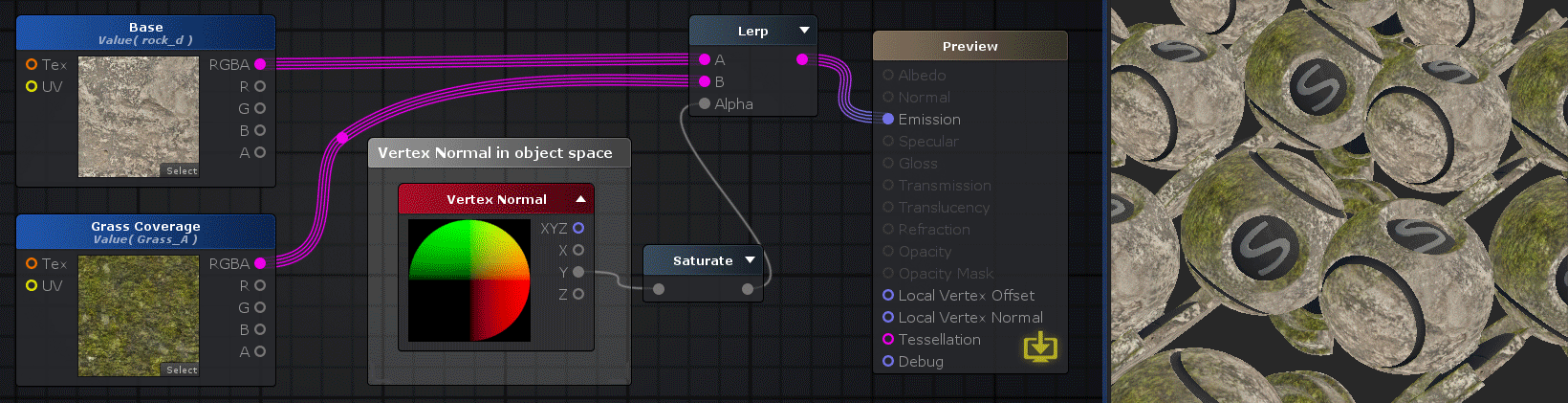This screenshot has width=1568, height=403.
Task: Click the Gloss port on Preview node
Action: (x=888, y=163)
